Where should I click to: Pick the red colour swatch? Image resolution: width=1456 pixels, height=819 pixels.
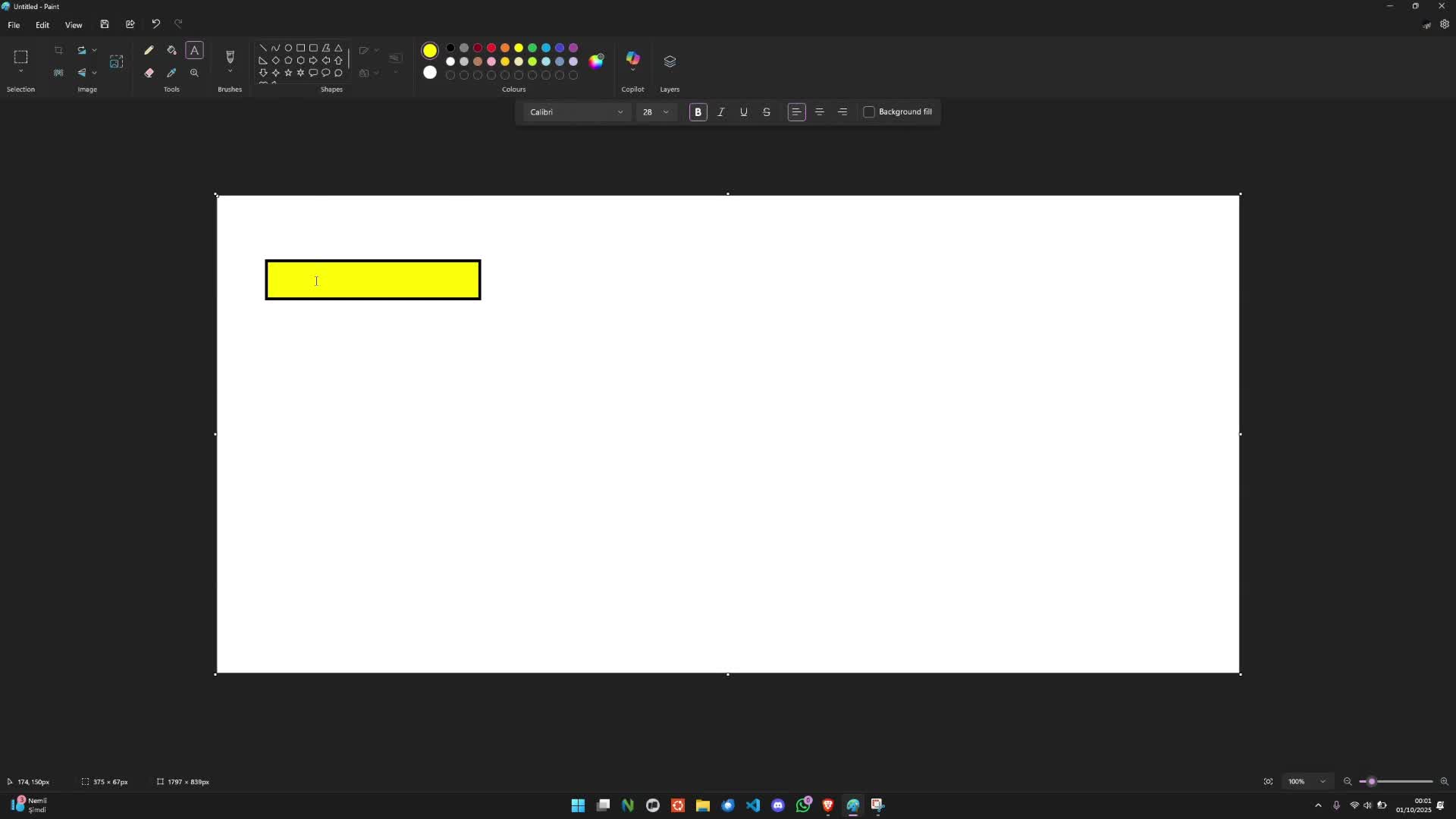[491, 48]
